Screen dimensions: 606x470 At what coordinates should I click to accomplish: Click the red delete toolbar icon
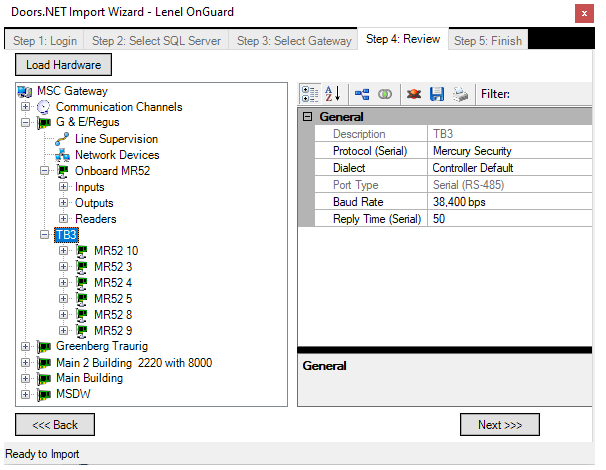pyautogui.click(x=413, y=94)
